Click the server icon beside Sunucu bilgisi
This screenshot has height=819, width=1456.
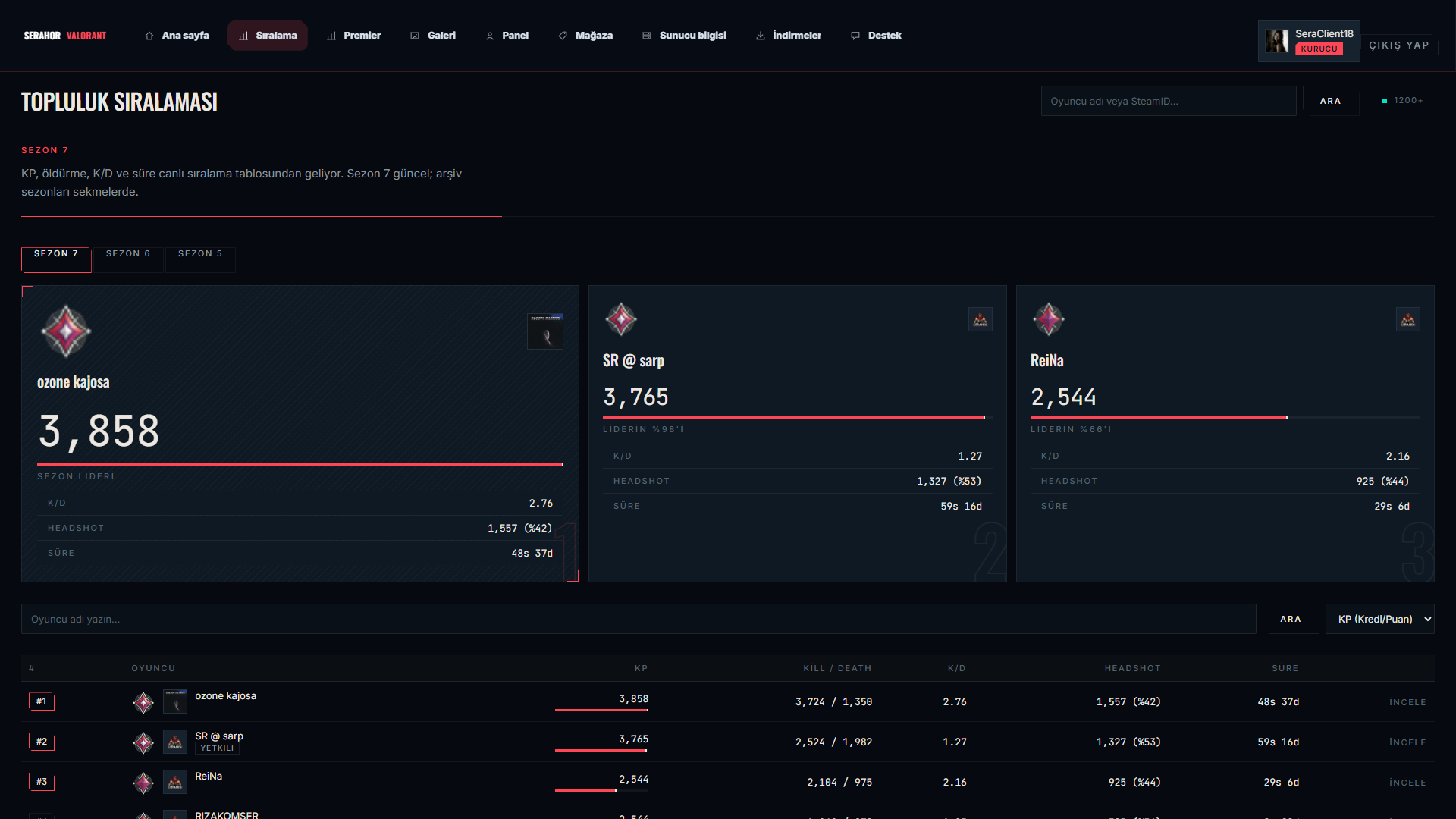pyautogui.click(x=647, y=36)
